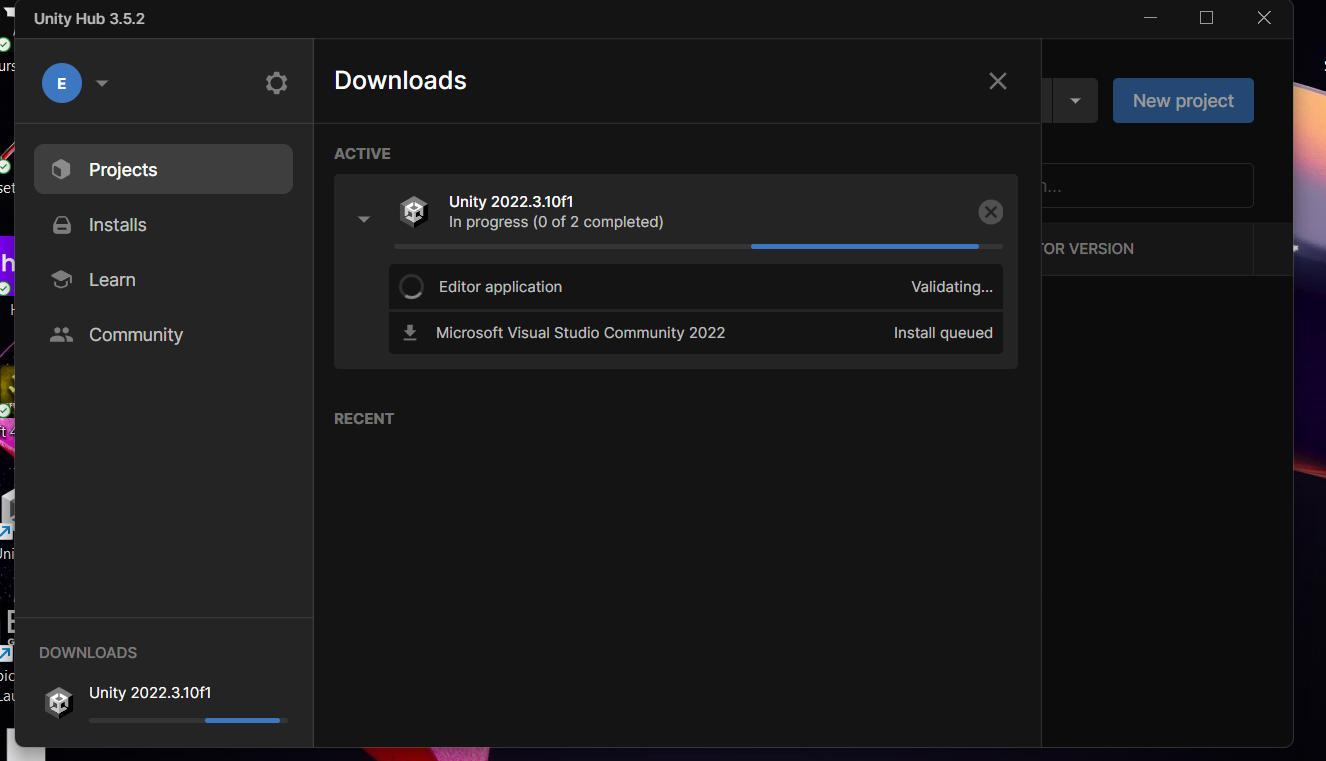Click the sidebar download progress bar
This screenshot has height=761, width=1326.
[x=188, y=720]
